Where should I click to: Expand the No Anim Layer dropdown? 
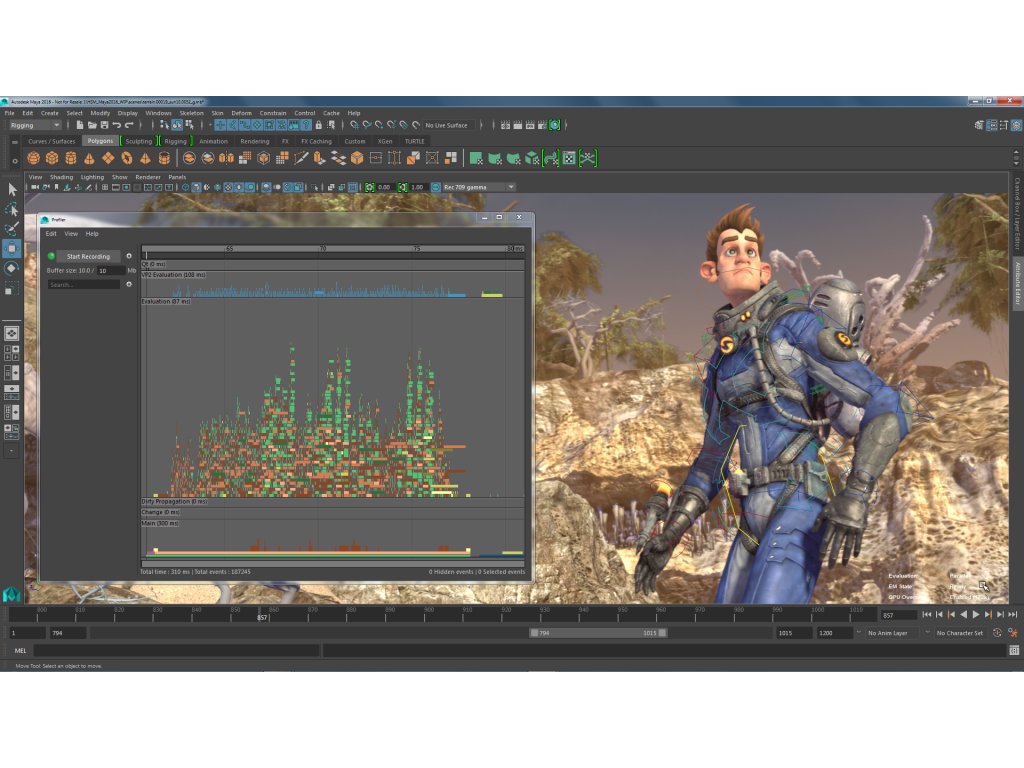[x=893, y=633]
